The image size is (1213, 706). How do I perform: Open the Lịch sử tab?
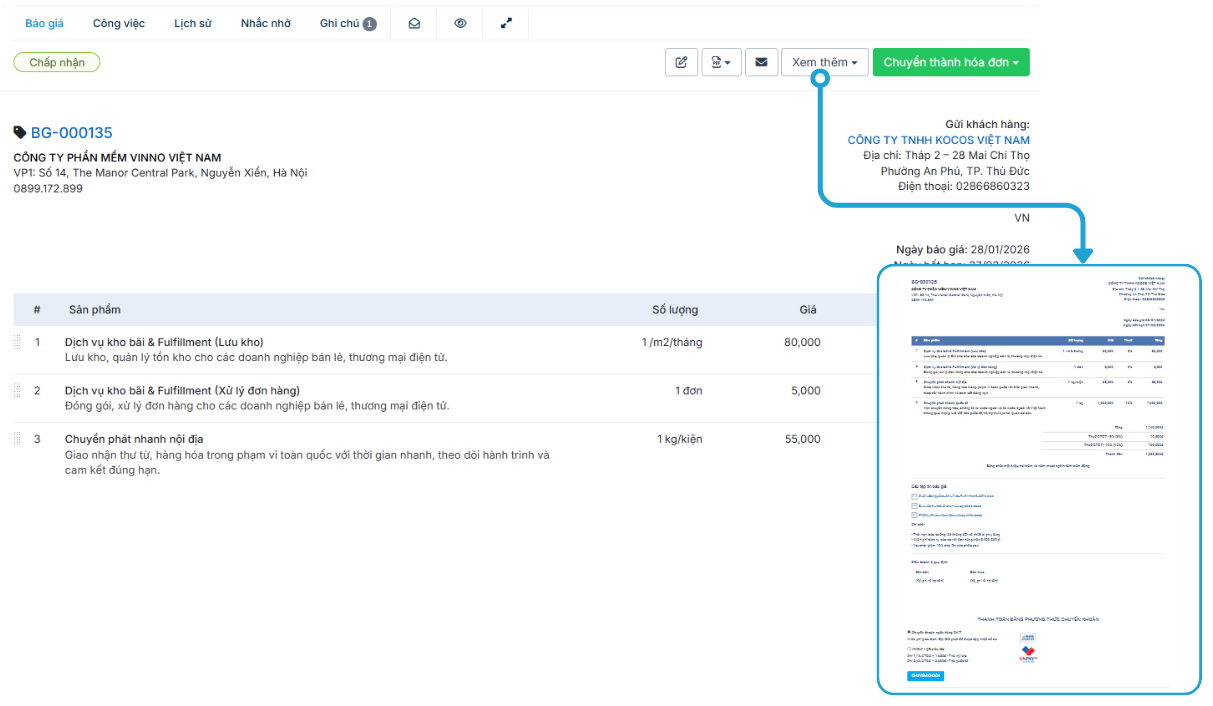[192, 23]
